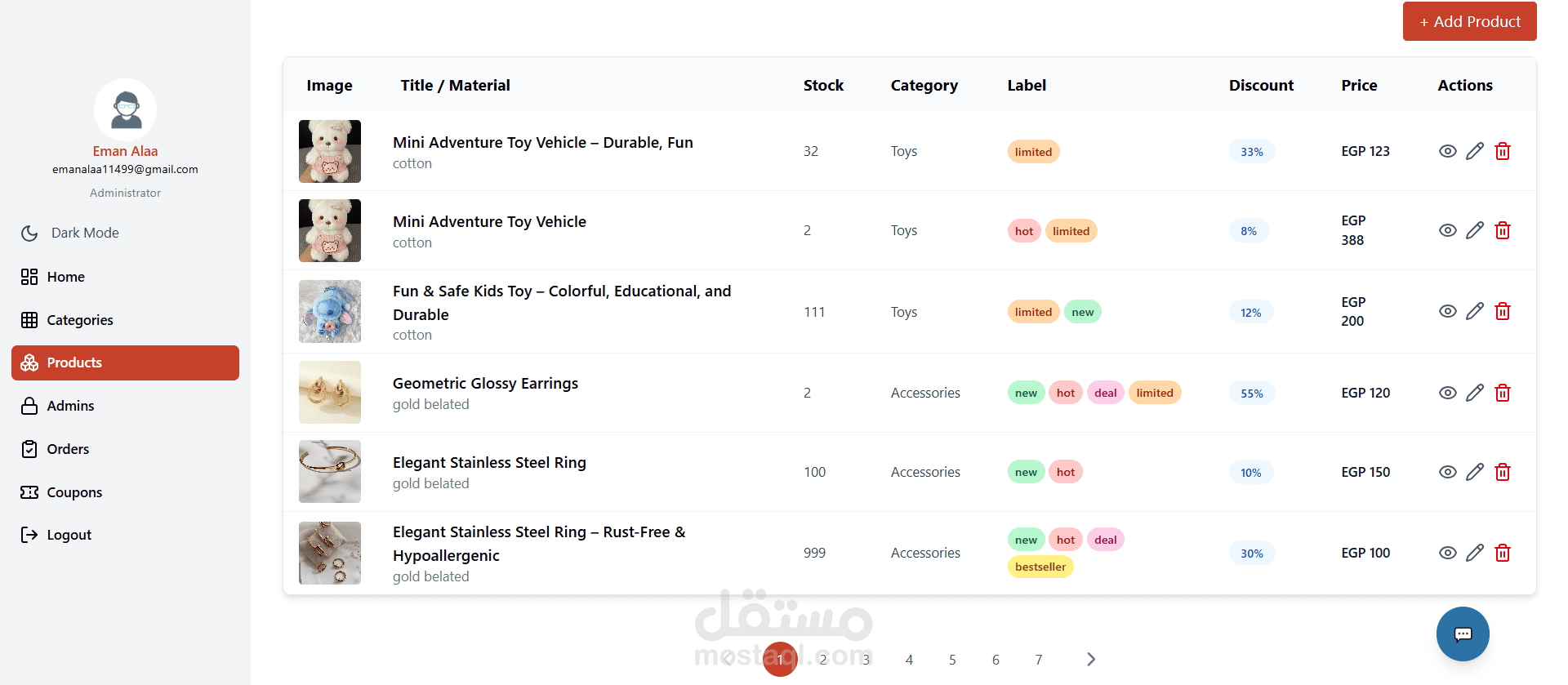
Task: Delete Geometric Glossy Earrings
Action: point(1503,393)
